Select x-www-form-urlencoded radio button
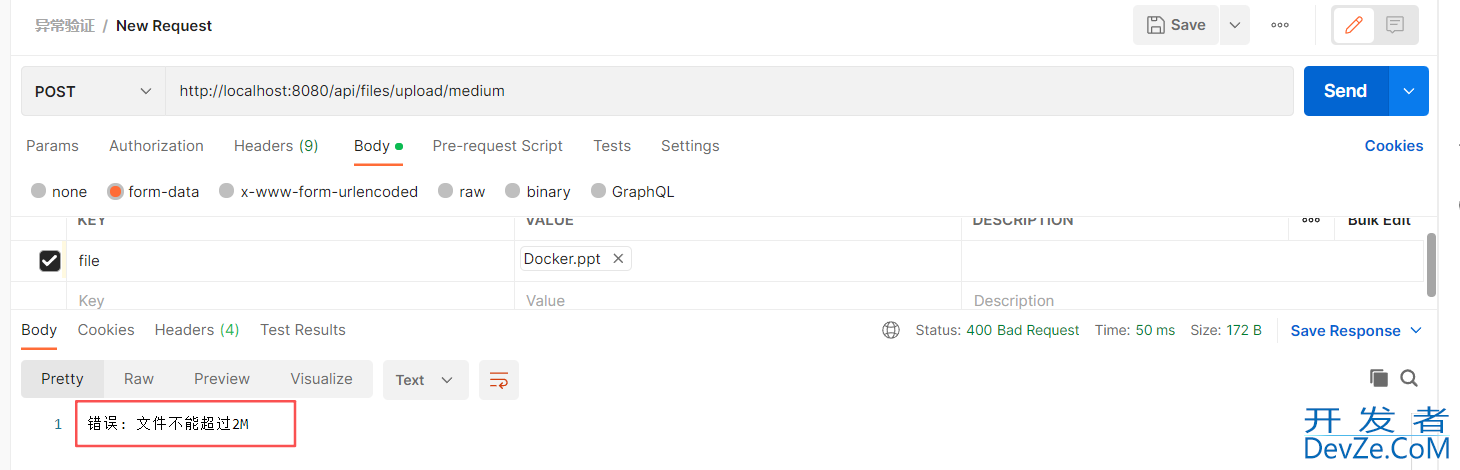The image size is (1460, 470). pyautogui.click(x=227, y=191)
